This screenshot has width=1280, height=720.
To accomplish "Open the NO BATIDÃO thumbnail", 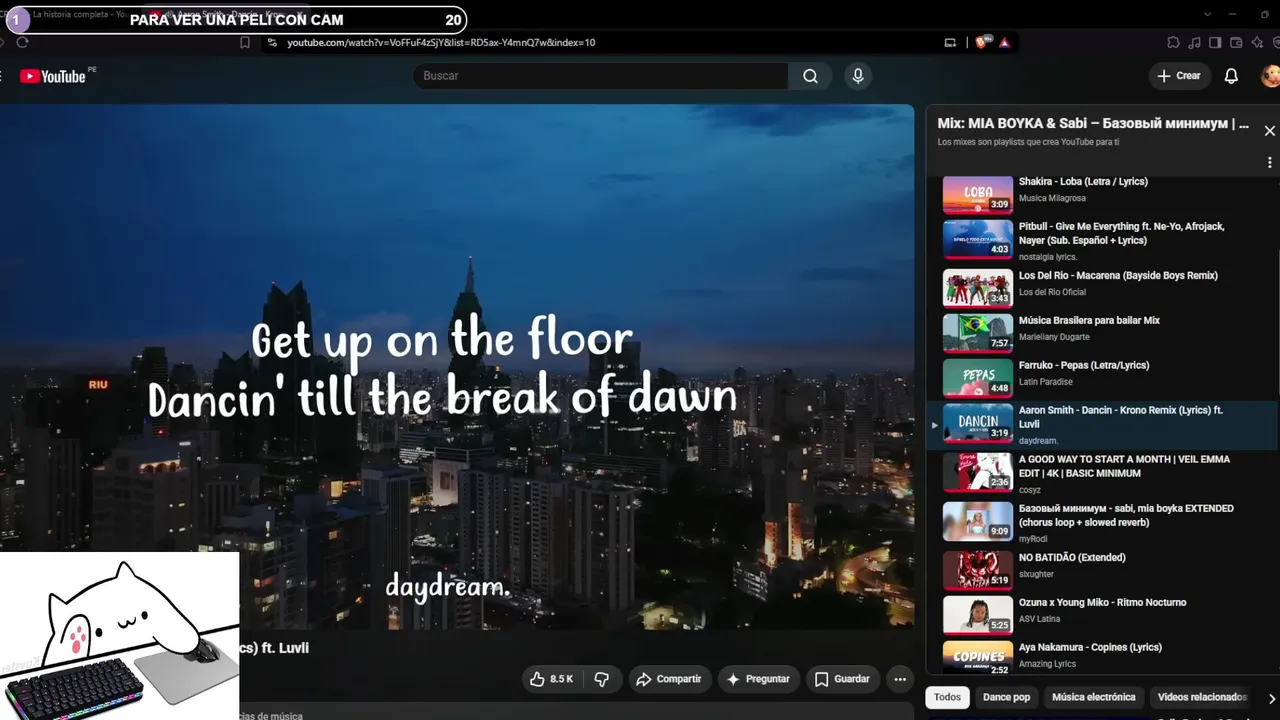I will pyautogui.click(x=978, y=570).
